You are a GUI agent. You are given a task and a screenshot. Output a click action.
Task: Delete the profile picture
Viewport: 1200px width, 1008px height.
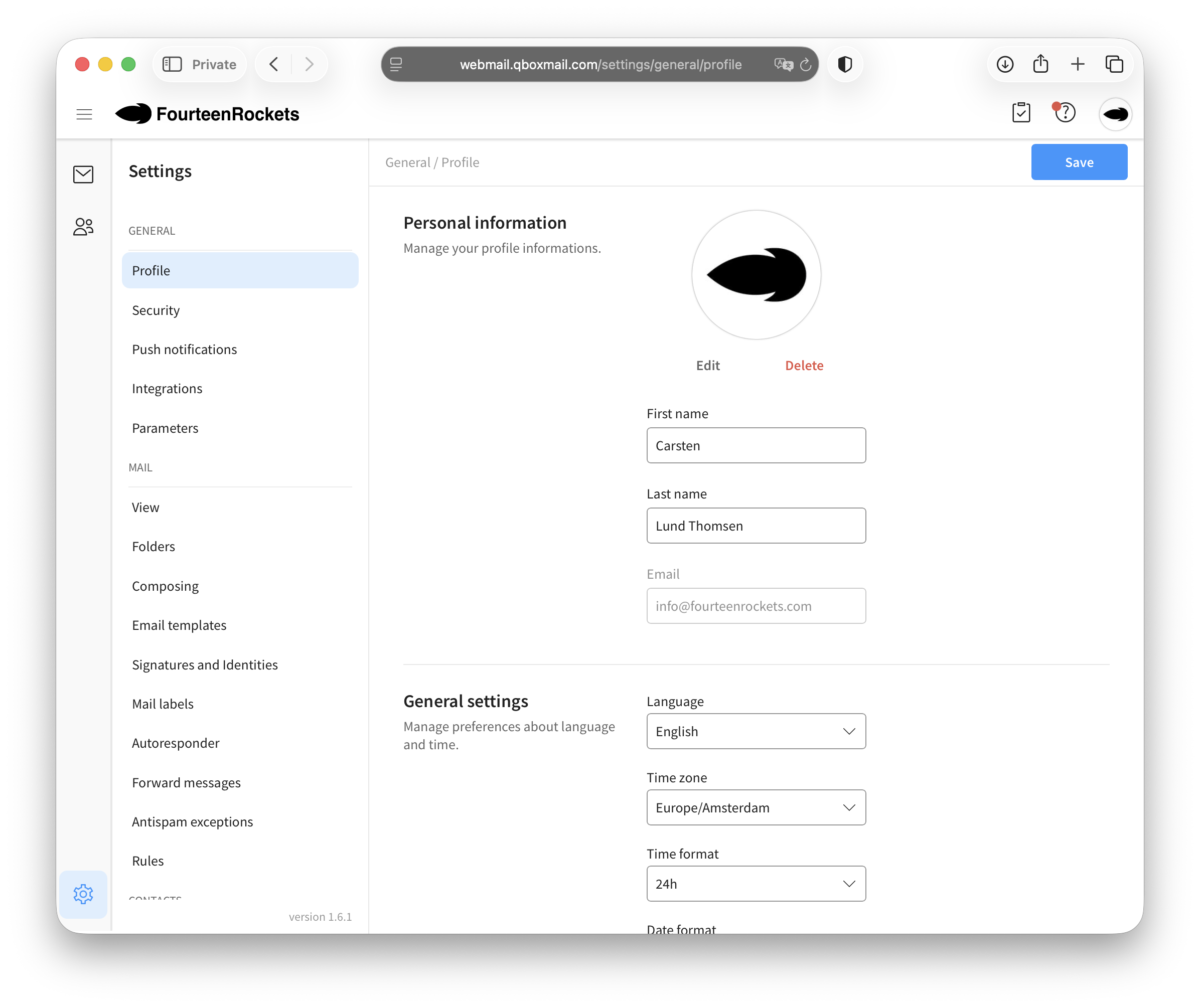[804, 365]
